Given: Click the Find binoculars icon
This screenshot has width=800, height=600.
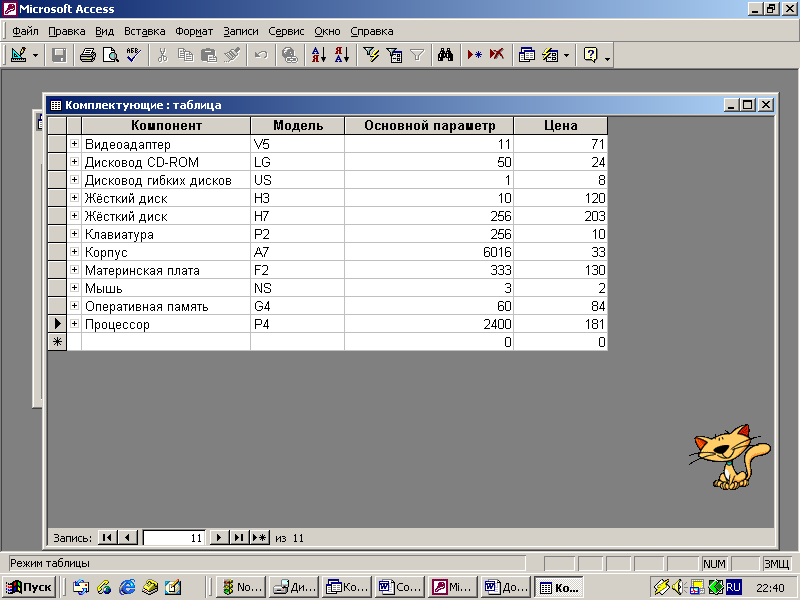Looking at the screenshot, I should pyautogui.click(x=445, y=55).
